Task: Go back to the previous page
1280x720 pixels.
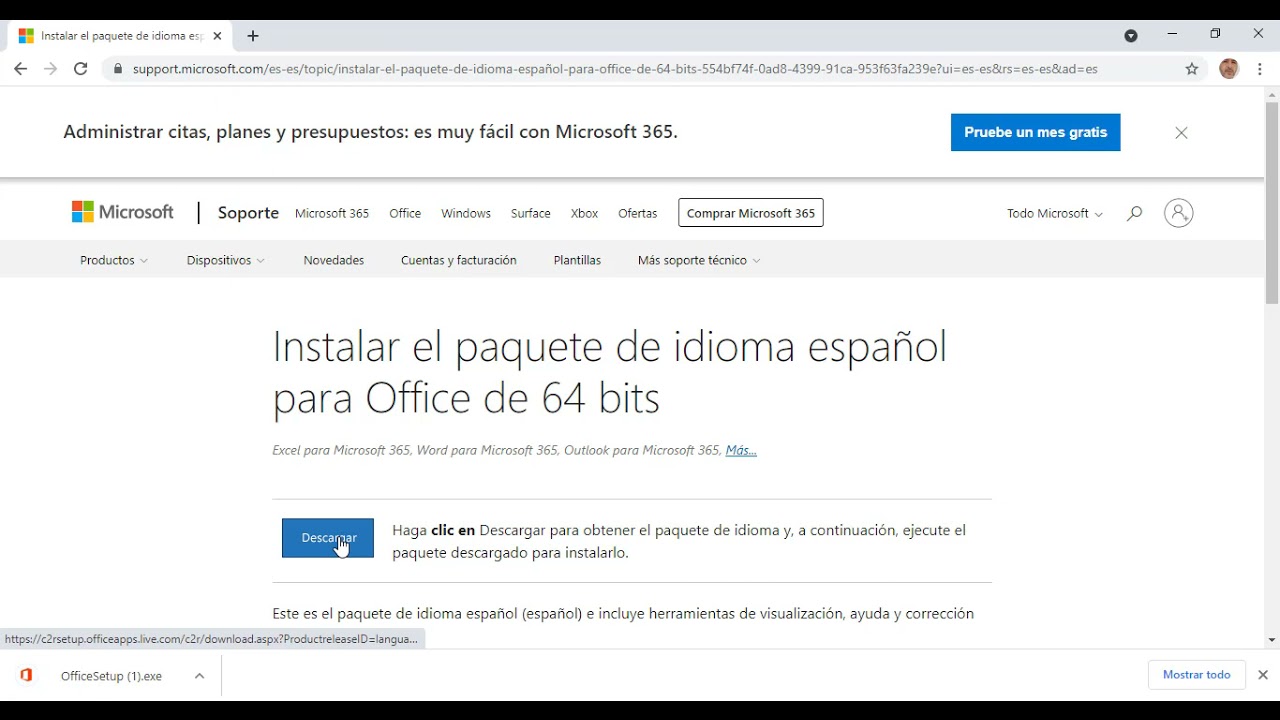Action: [x=20, y=69]
